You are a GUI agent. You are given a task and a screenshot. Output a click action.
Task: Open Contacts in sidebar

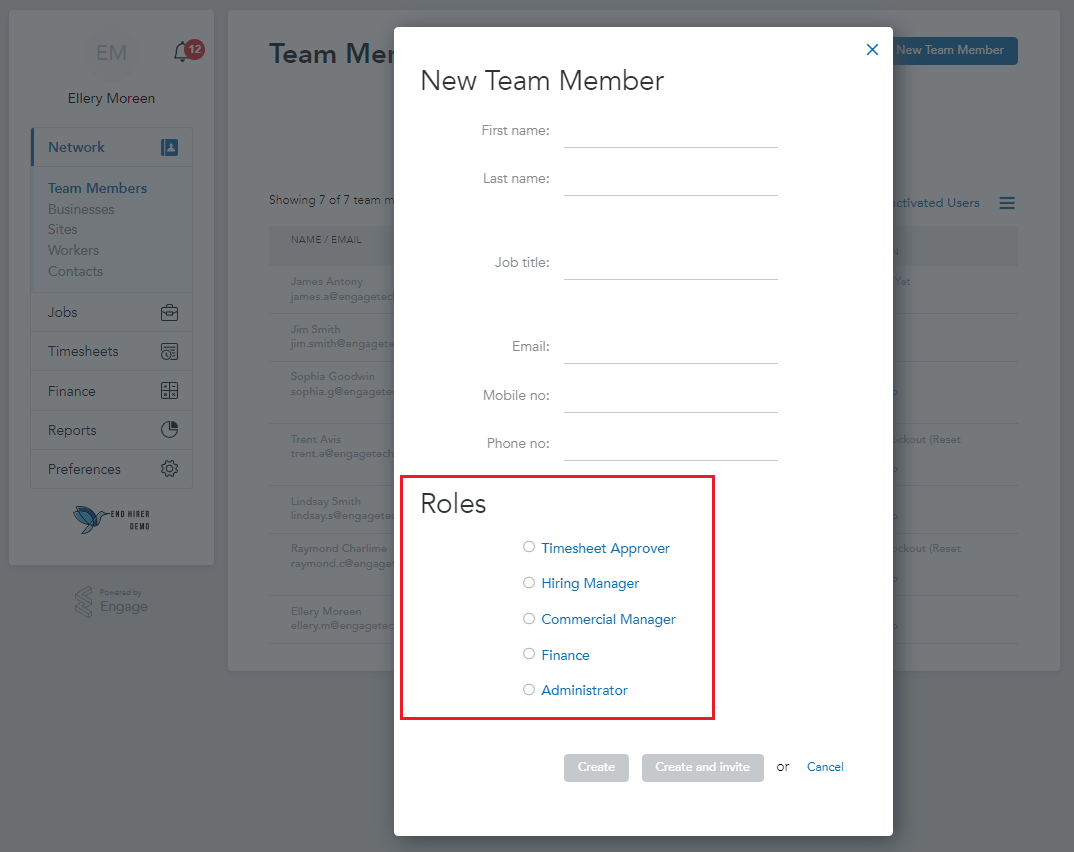point(75,272)
